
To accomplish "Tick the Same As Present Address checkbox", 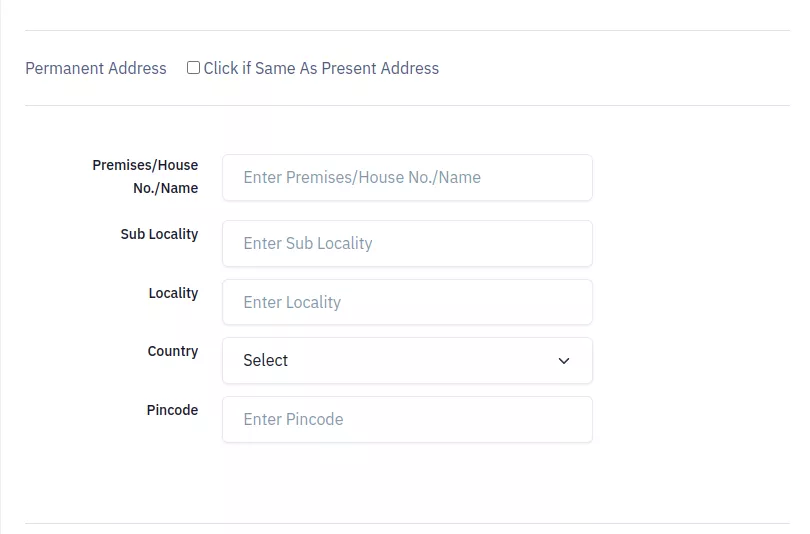I will 193,68.
